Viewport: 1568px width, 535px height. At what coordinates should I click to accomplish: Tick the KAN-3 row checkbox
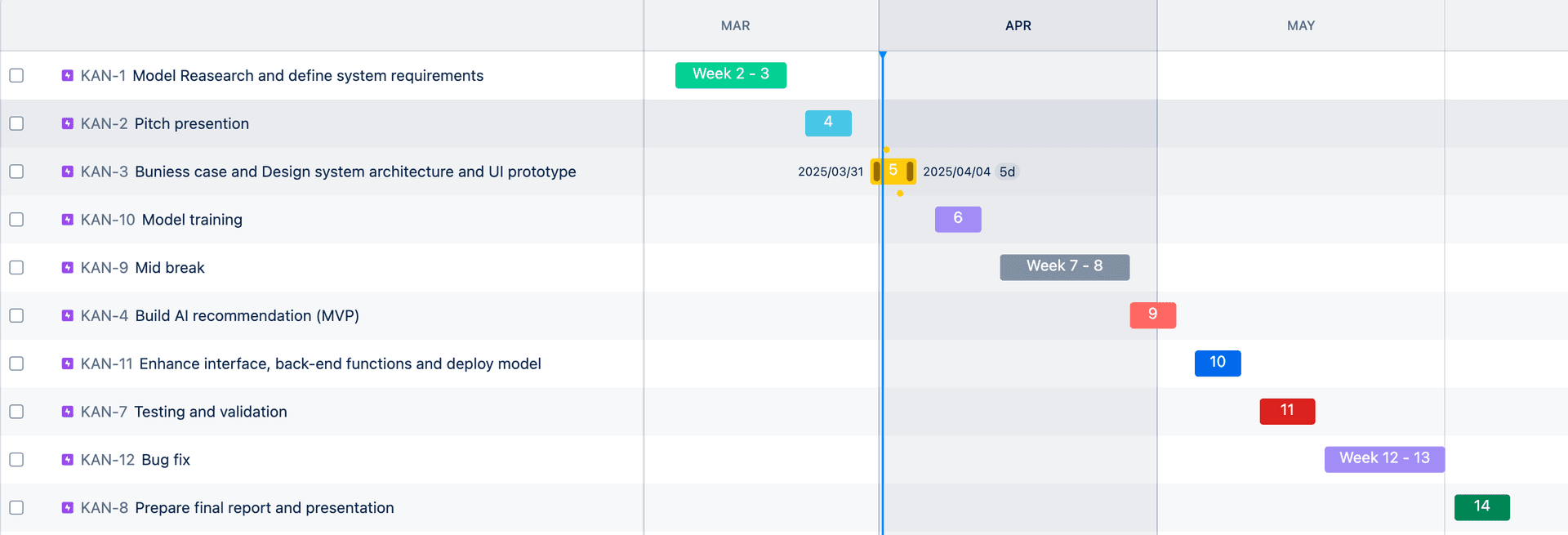coord(16,172)
